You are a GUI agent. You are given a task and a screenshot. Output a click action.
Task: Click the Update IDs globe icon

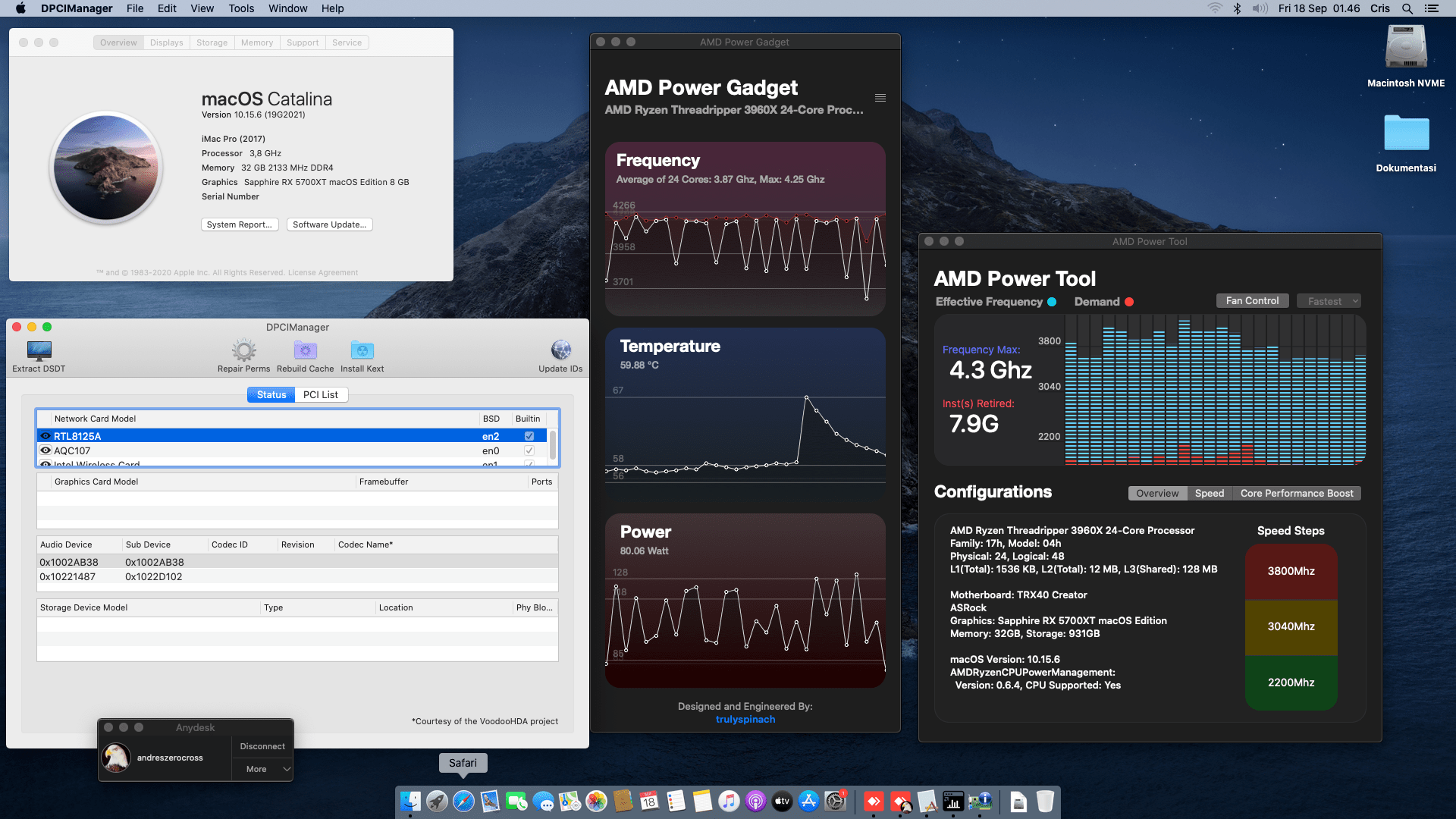(560, 350)
